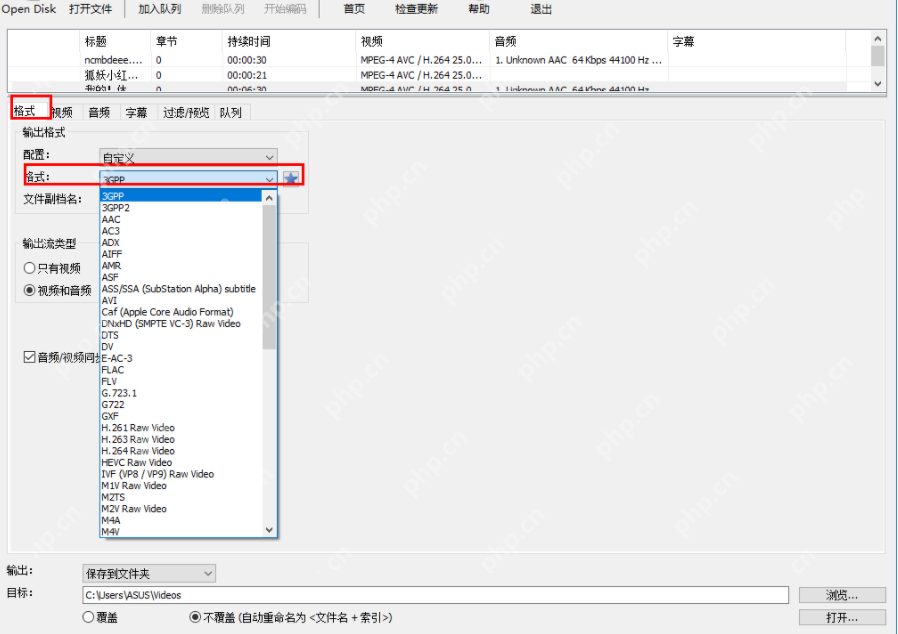Click the file list scroll up arrow
The width and height of the screenshot is (898, 634).
pos(877,38)
